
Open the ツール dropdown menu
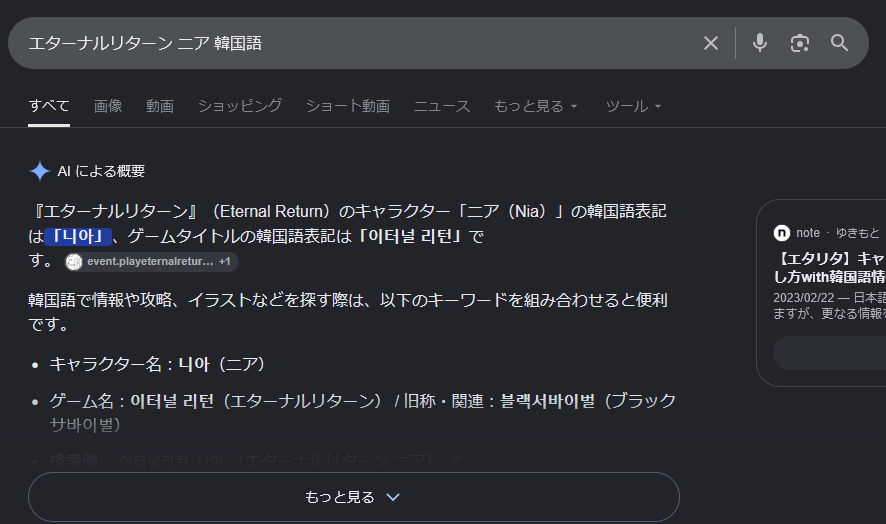pyautogui.click(x=633, y=106)
